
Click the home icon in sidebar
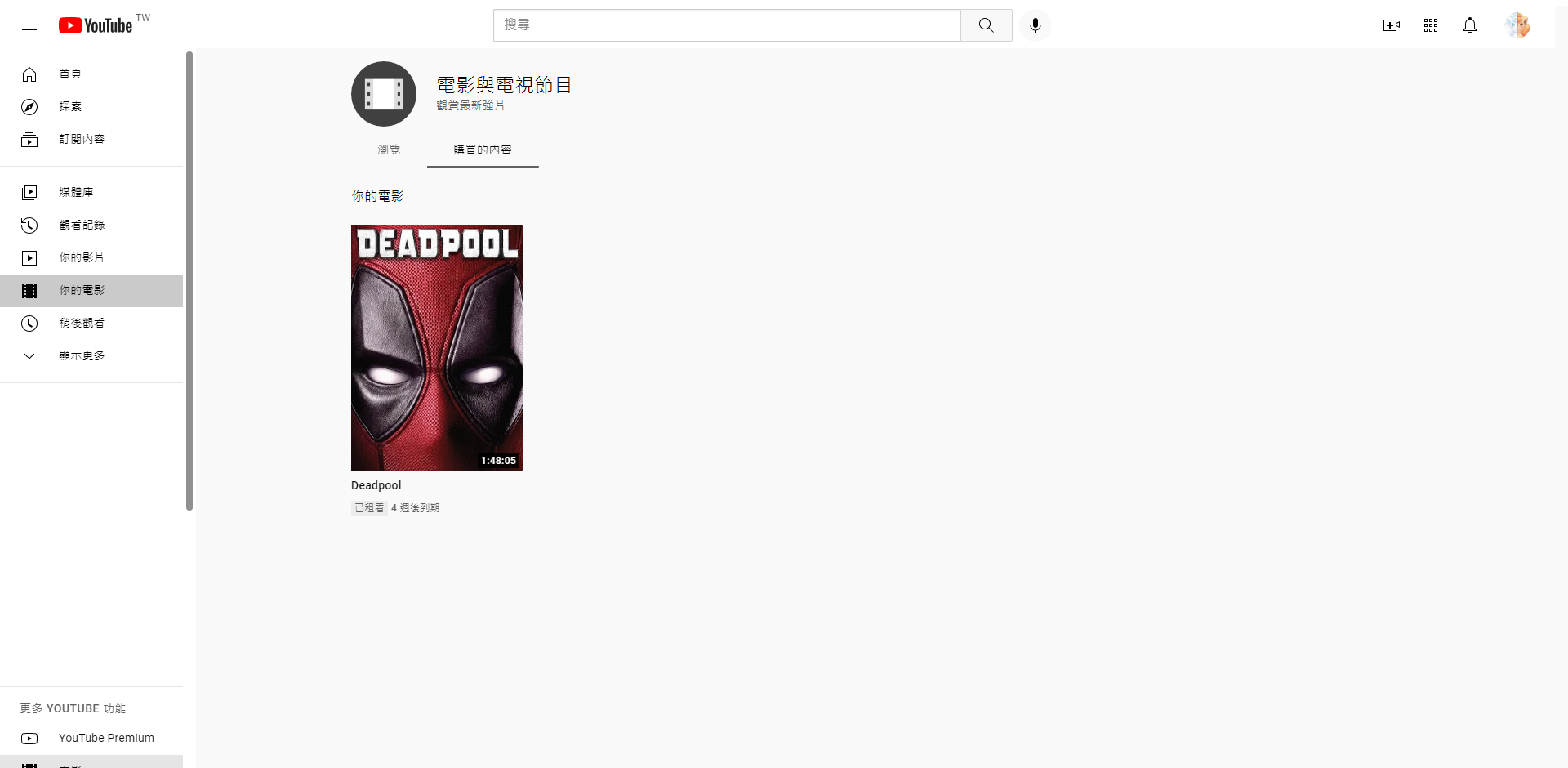[29, 74]
